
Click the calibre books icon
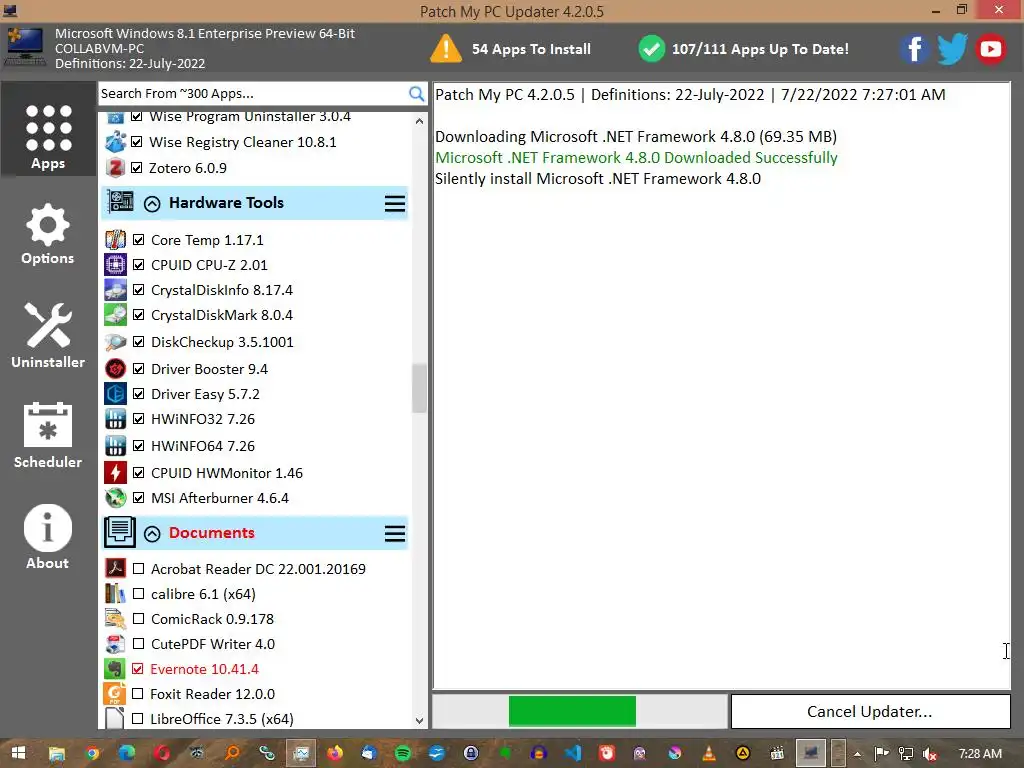pos(116,594)
